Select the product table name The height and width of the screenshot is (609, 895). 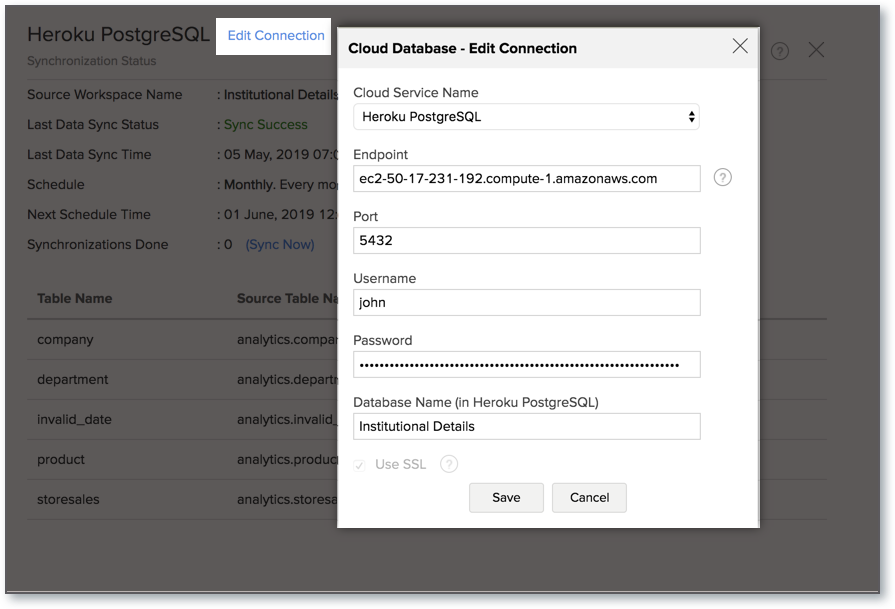tap(61, 459)
